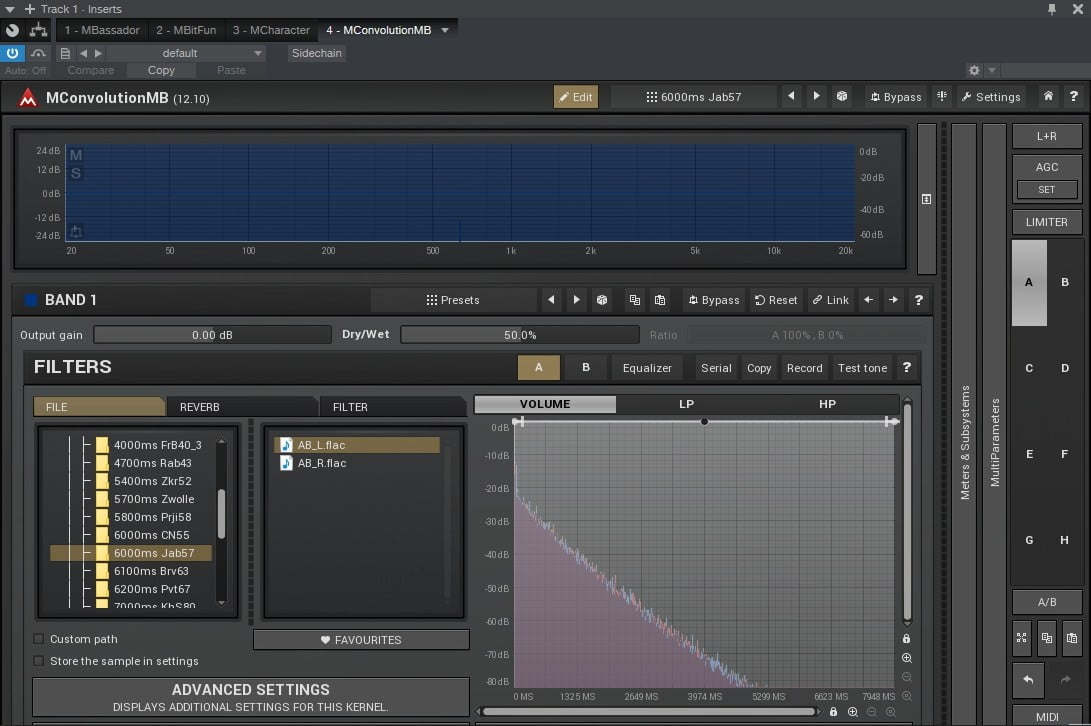This screenshot has width=1091, height=726.
Task: Open the host preset file icon
Action: pyautogui.click(x=65, y=53)
